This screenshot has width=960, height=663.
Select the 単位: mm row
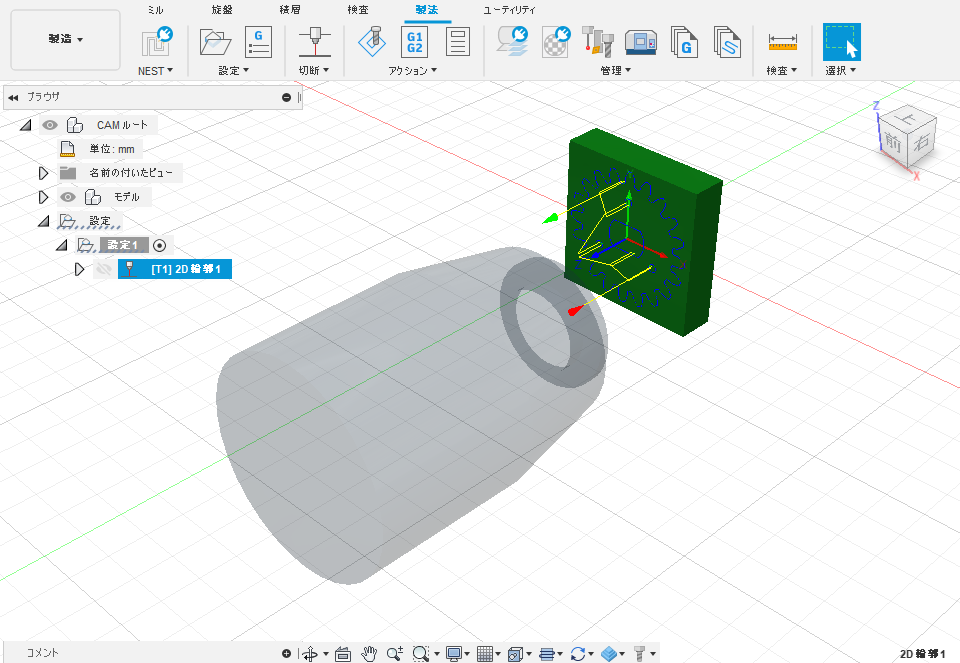(x=112, y=149)
